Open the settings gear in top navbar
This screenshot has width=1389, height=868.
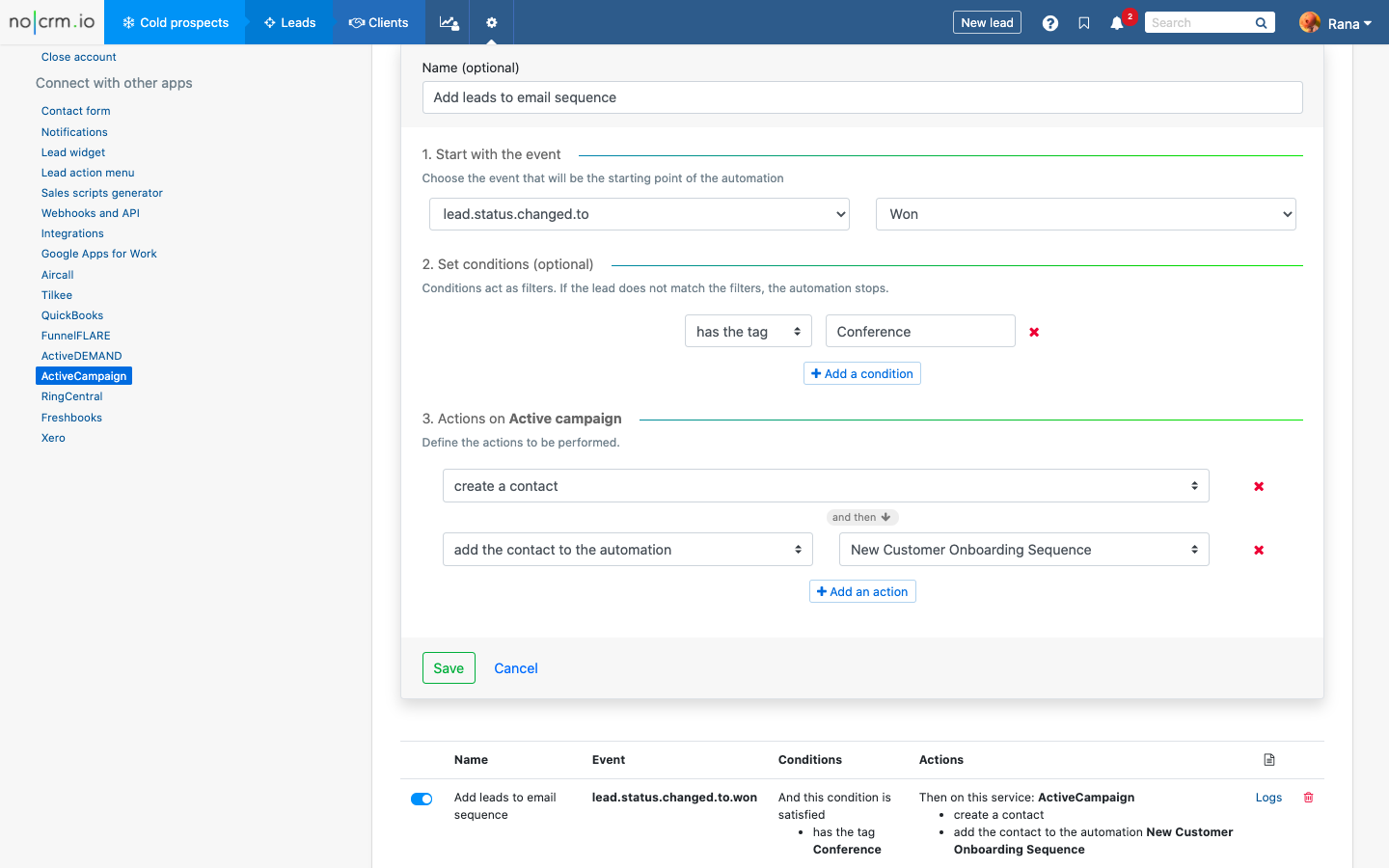click(492, 22)
